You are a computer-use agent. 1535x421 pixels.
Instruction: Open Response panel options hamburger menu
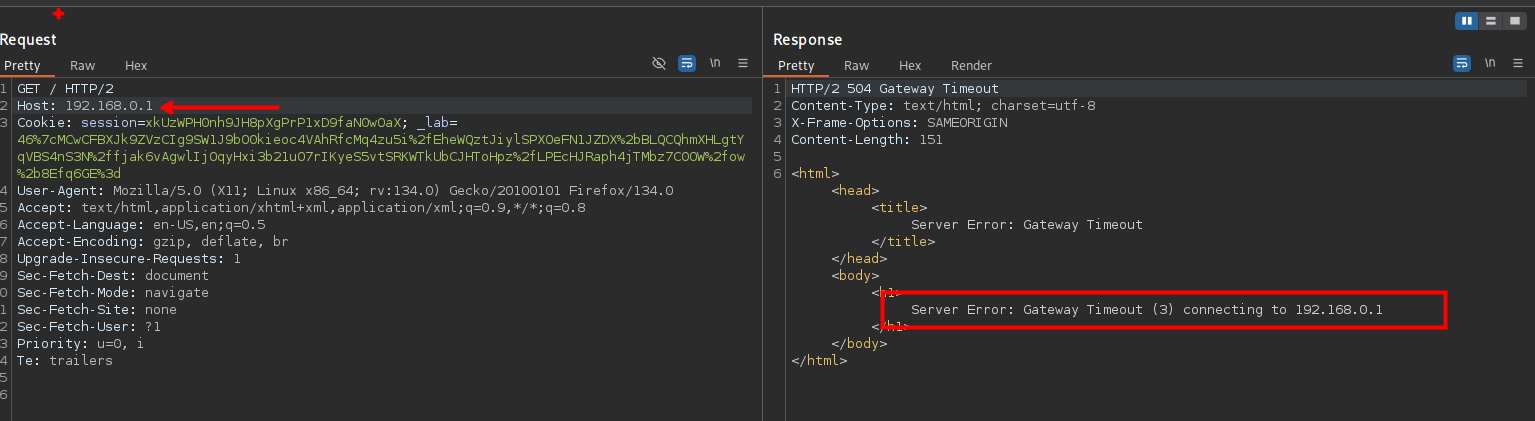point(1518,63)
